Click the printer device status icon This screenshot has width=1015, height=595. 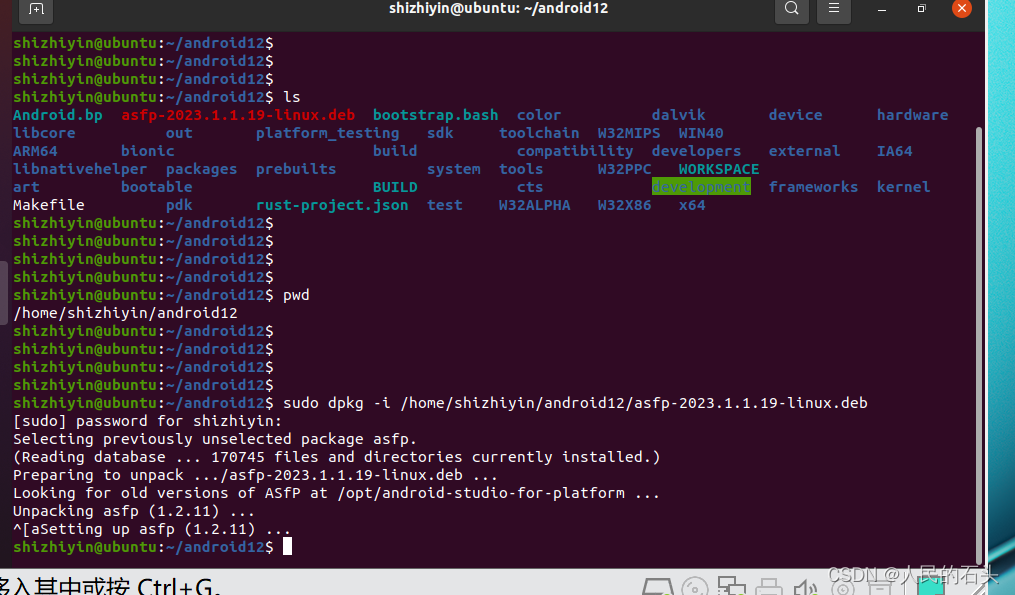[769, 588]
